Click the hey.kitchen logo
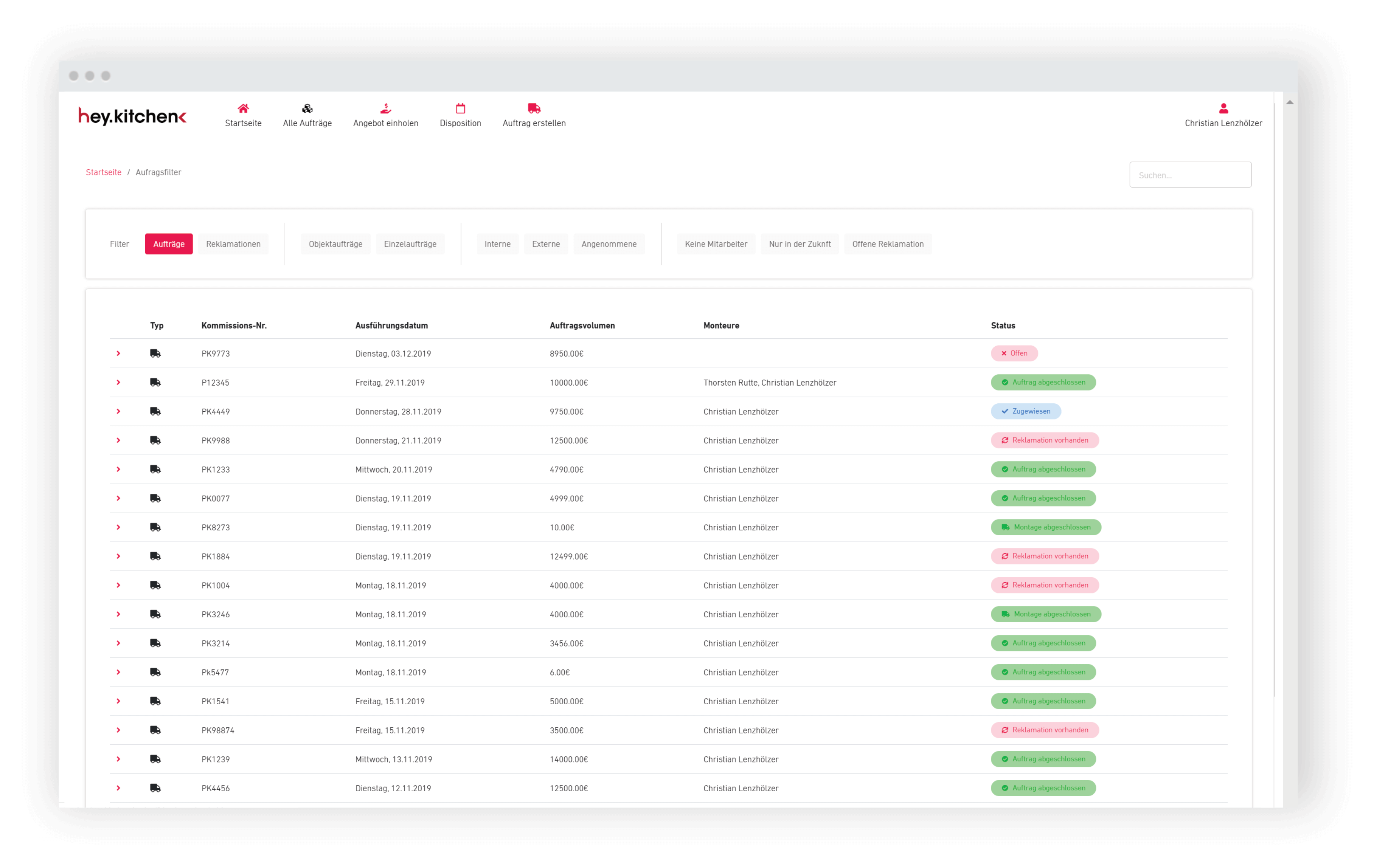The width and height of the screenshot is (1374, 868). coord(132,116)
